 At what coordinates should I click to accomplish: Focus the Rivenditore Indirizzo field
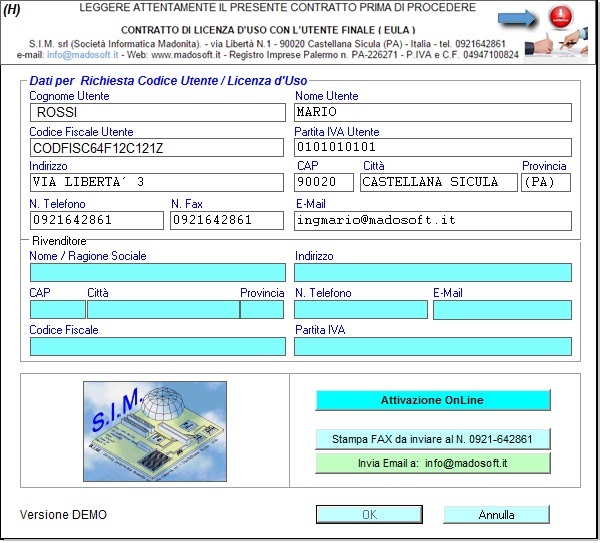point(433,273)
